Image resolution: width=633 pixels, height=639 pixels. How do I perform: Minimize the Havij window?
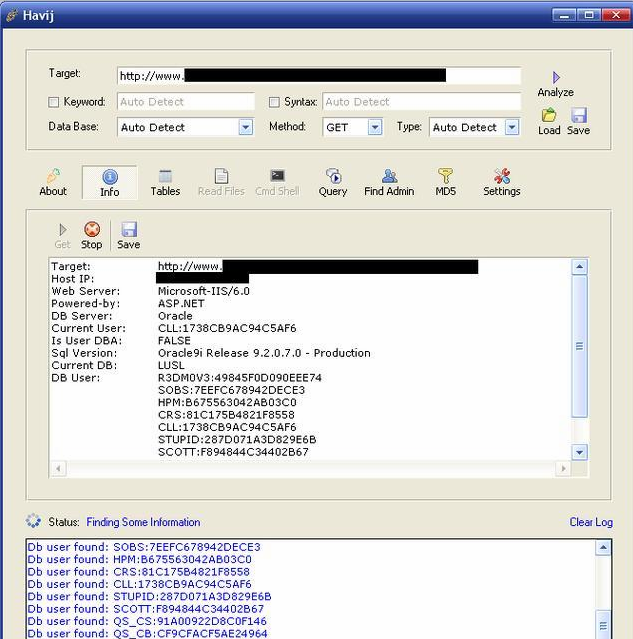click(x=564, y=15)
